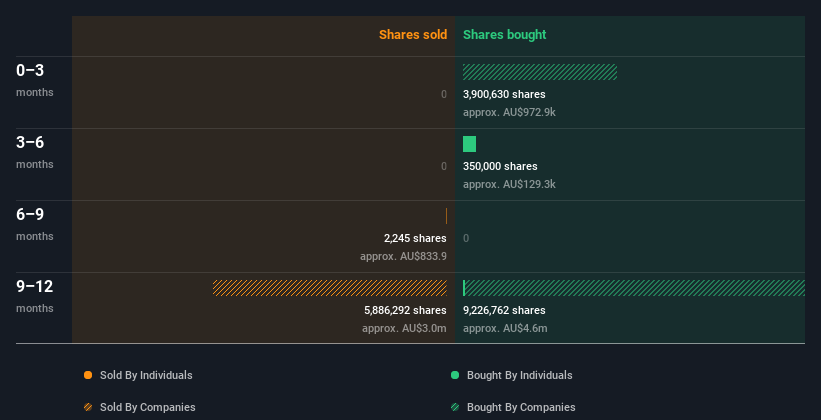
Task: Select the Sold By Individuals legend label
Action: (146, 375)
